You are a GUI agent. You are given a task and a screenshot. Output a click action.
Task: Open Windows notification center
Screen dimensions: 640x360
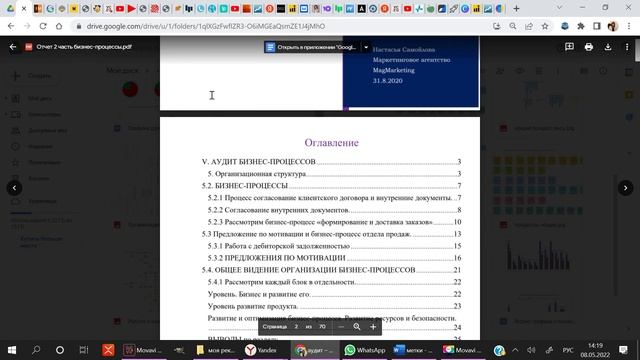click(x=623, y=350)
